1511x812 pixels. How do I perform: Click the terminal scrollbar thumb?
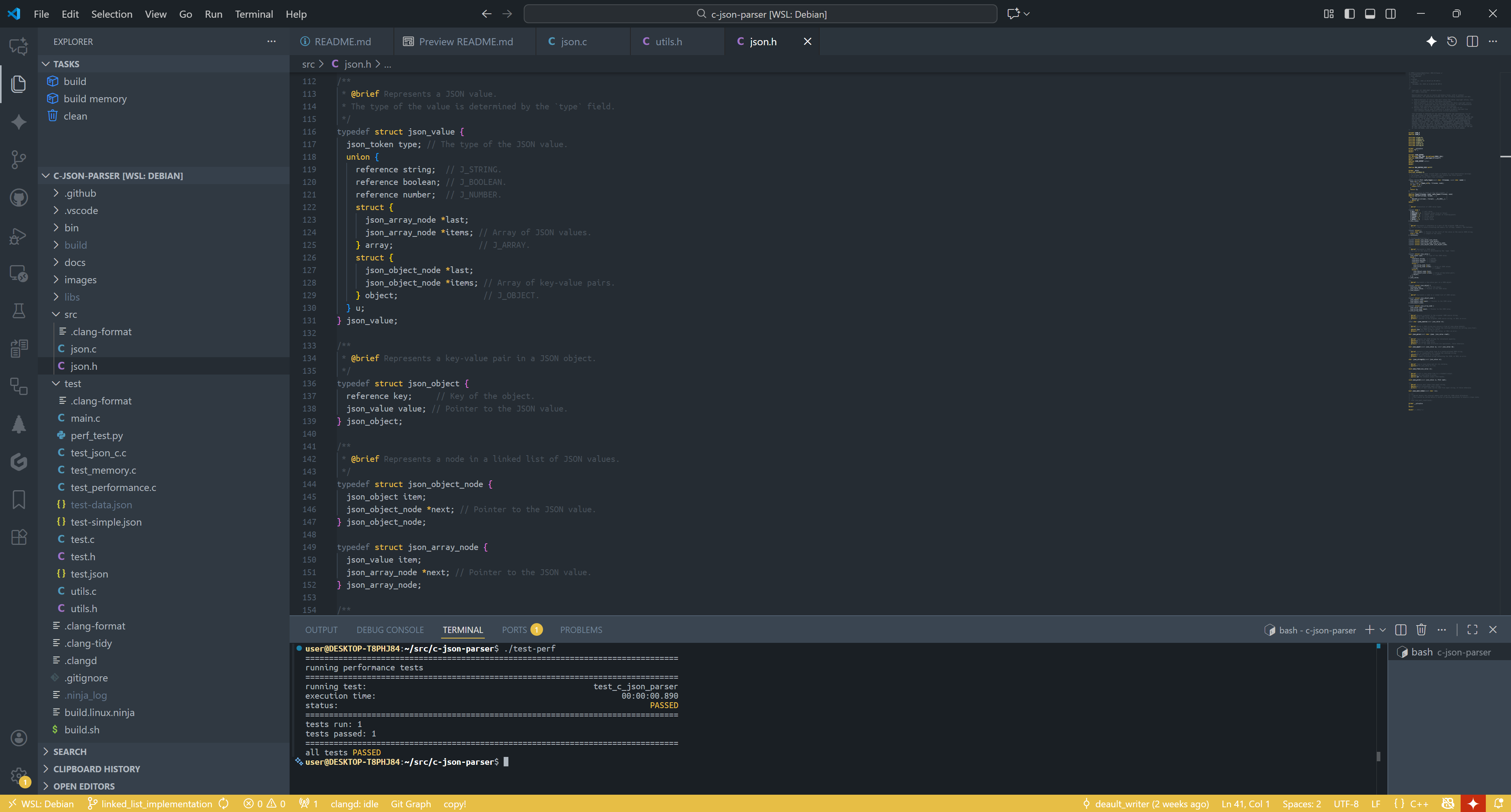(1378, 756)
